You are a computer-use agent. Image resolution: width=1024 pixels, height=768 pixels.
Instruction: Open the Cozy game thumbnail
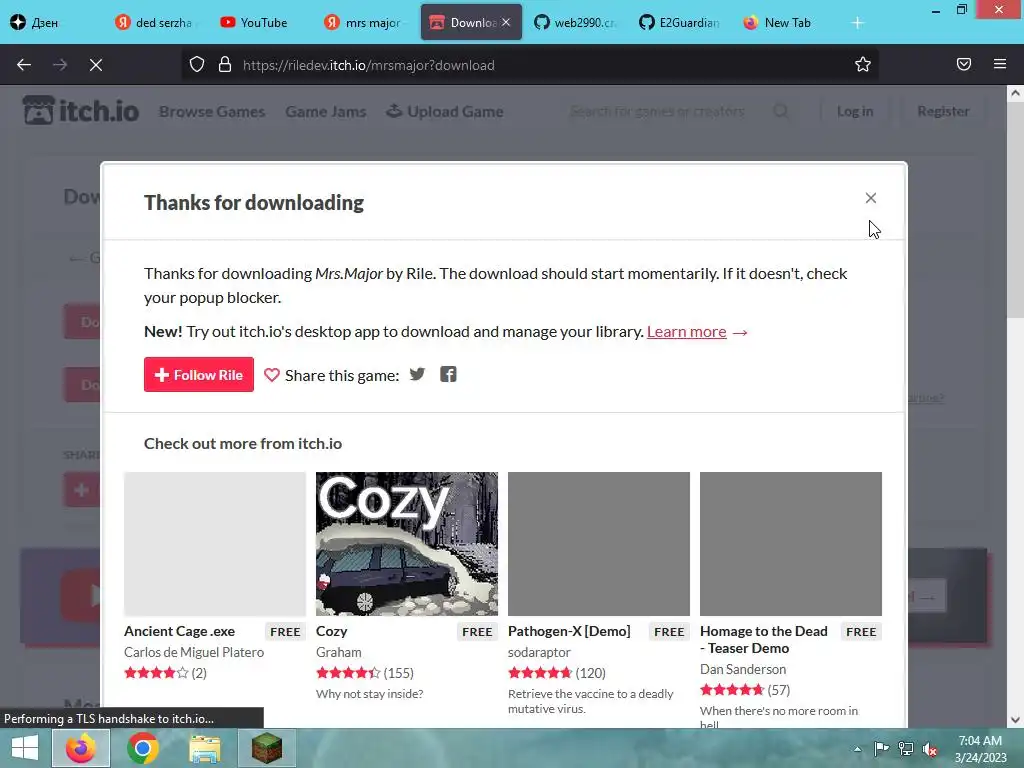[x=407, y=544]
